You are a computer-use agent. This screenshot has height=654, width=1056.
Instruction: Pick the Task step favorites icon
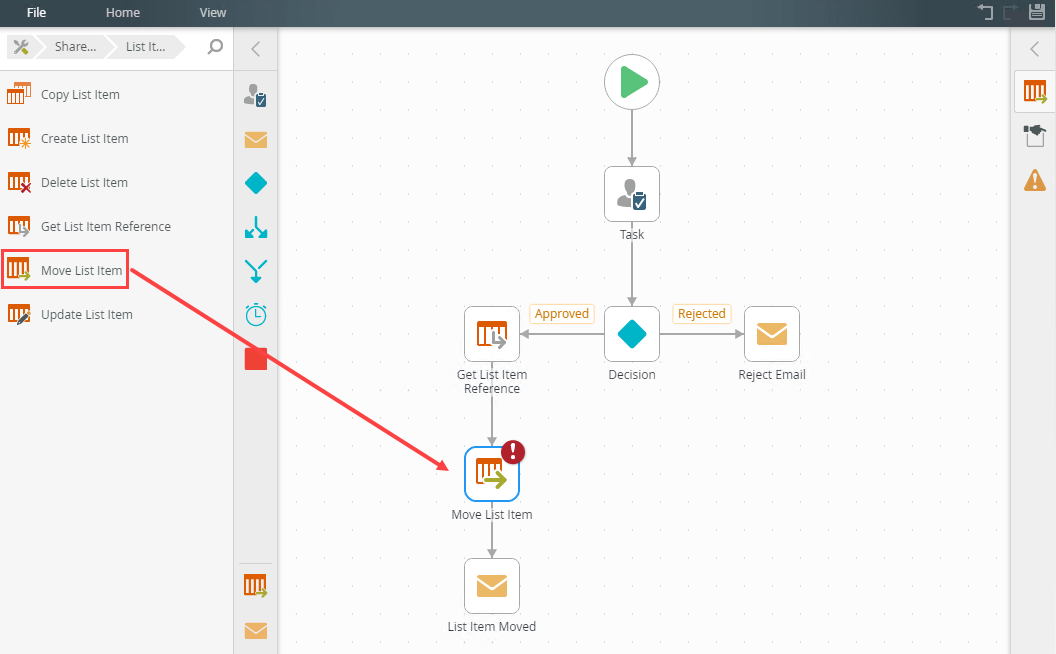[255, 95]
